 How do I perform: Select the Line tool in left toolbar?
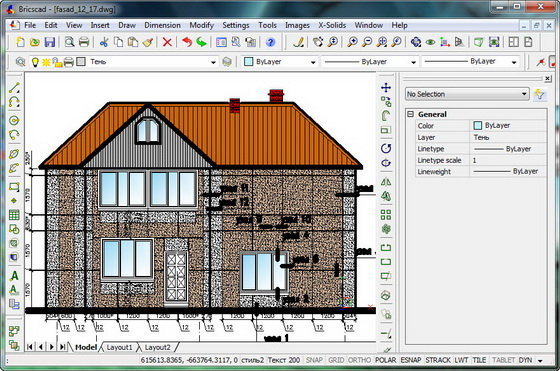tap(14, 87)
